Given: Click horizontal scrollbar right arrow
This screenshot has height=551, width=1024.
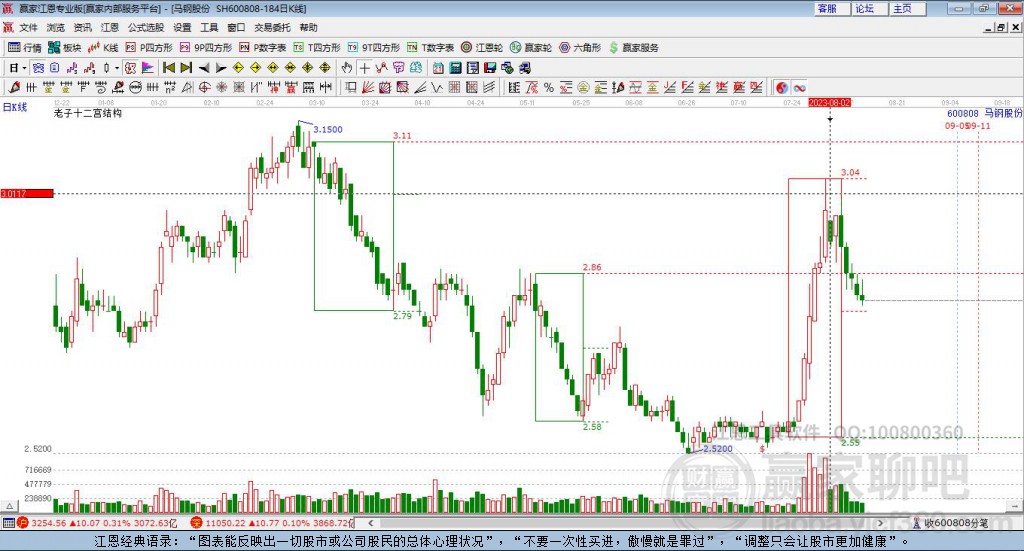Looking at the screenshot, I should click(880, 523).
